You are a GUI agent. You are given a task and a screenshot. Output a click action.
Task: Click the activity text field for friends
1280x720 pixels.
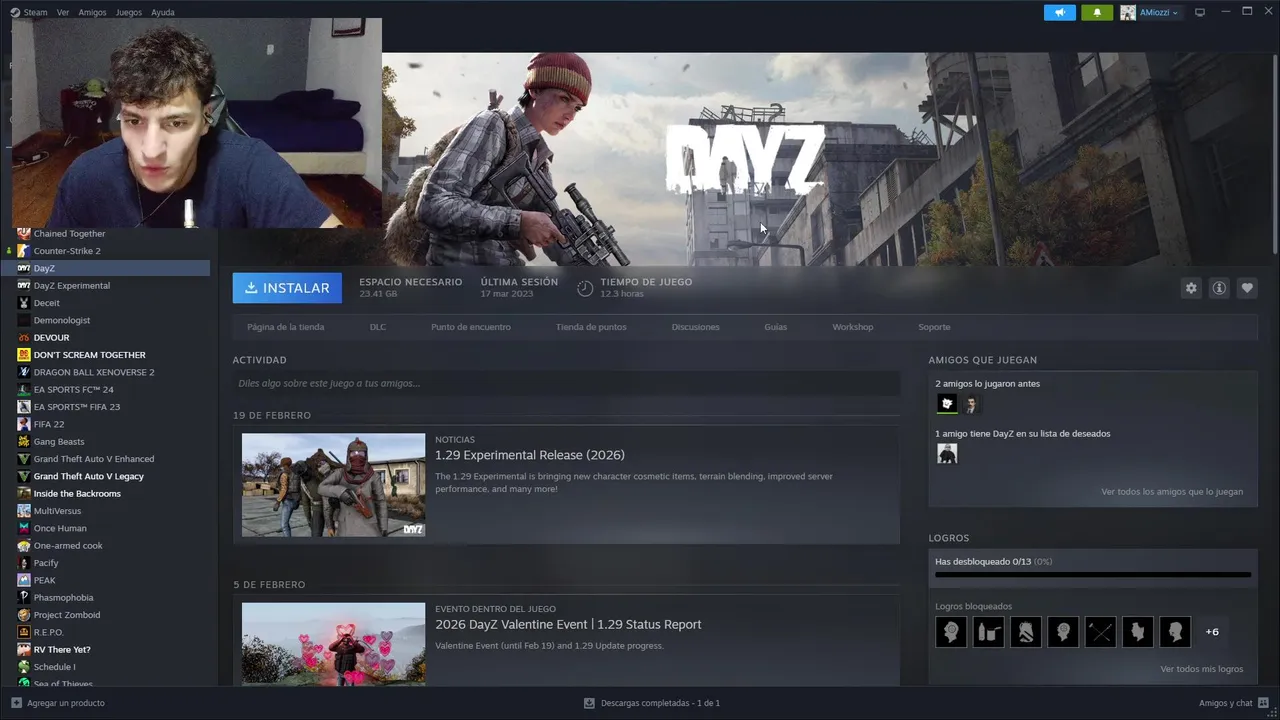(566, 383)
